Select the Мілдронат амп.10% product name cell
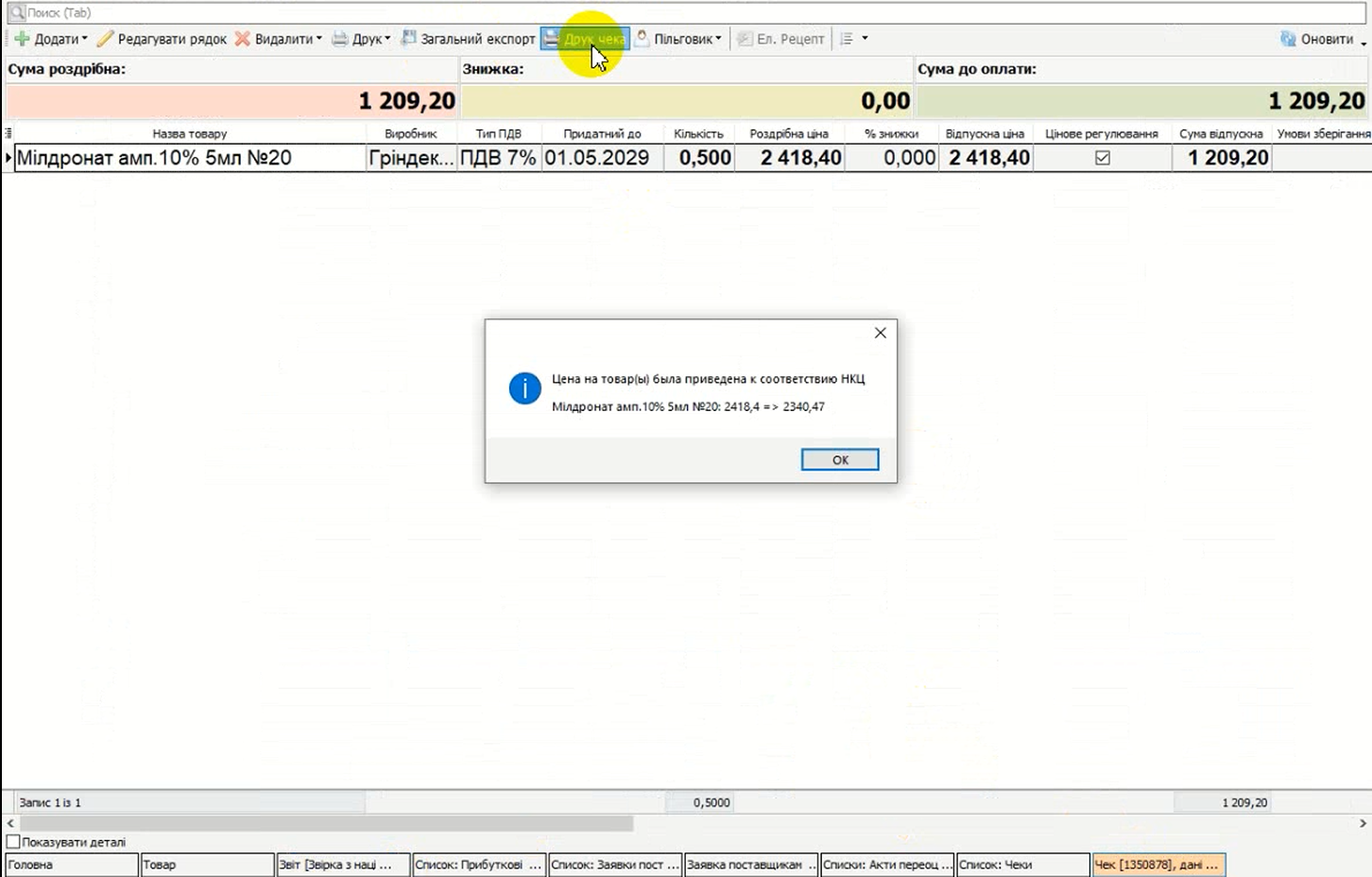Image resolution: width=1372 pixels, height=877 pixels. click(189, 158)
